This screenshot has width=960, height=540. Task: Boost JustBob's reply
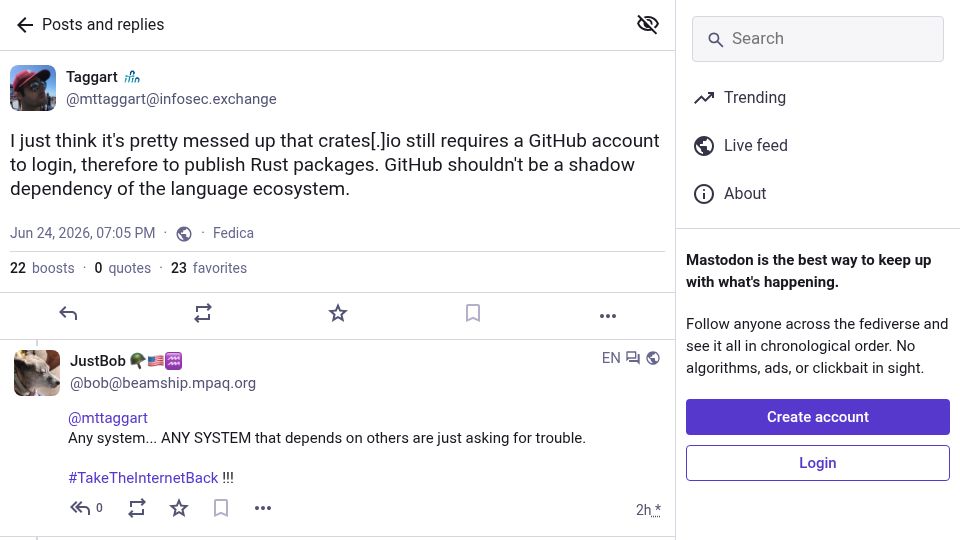(137, 508)
